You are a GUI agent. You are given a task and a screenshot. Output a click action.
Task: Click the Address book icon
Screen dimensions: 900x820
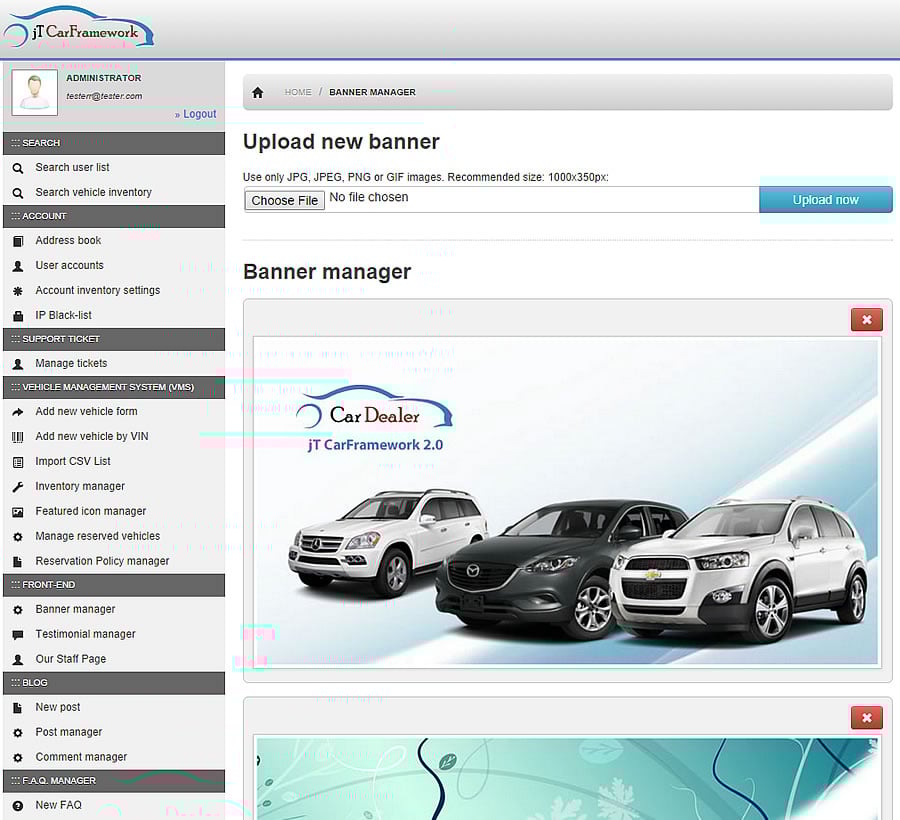[x=18, y=241]
